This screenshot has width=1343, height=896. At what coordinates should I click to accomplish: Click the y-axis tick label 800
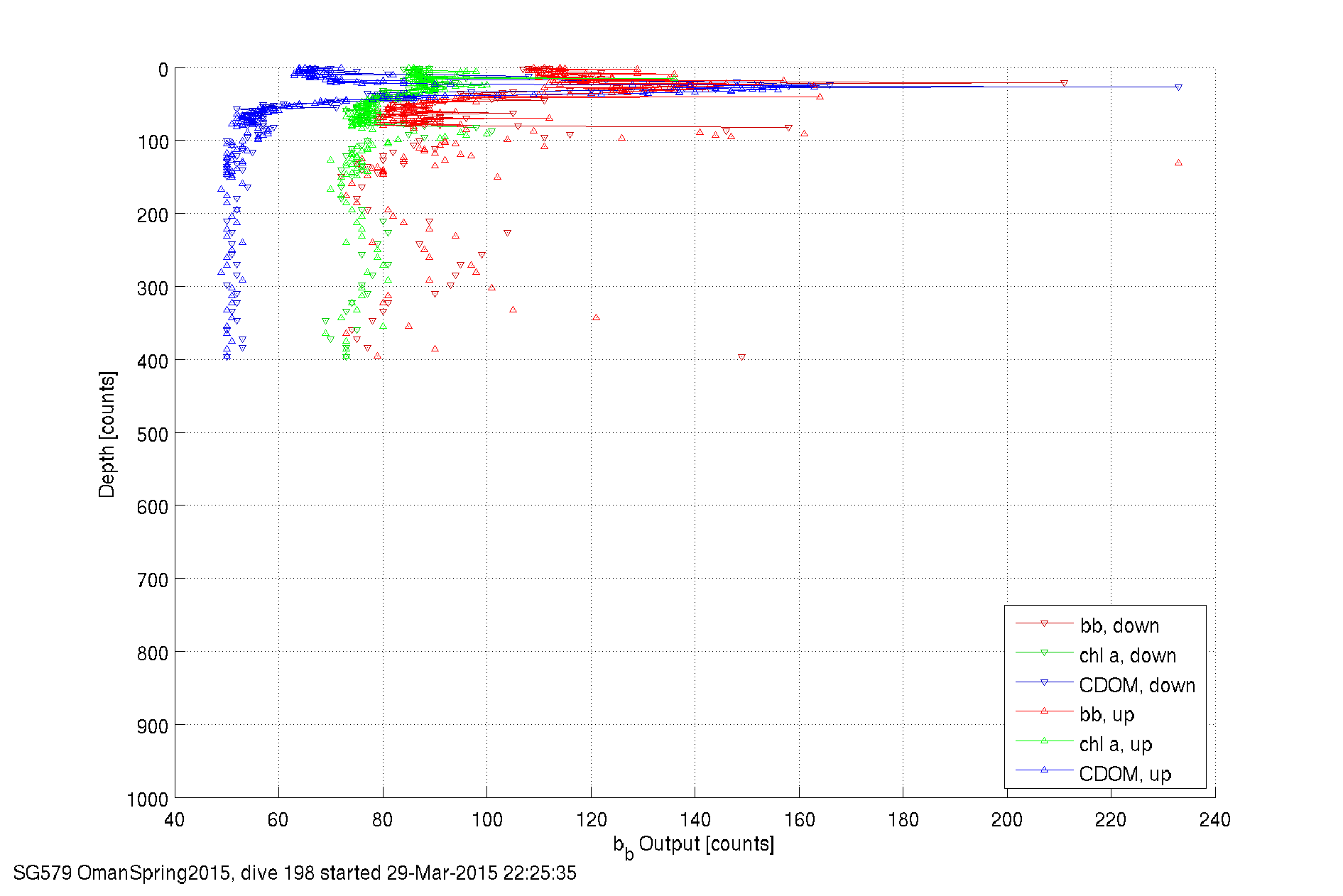tap(153, 653)
